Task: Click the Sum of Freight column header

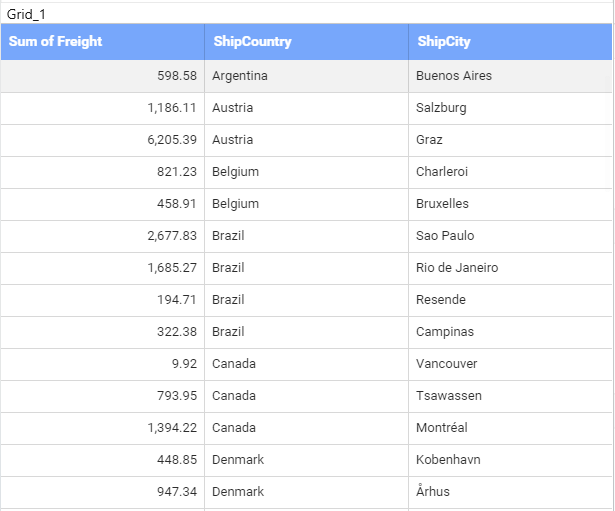Action: (x=56, y=42)
